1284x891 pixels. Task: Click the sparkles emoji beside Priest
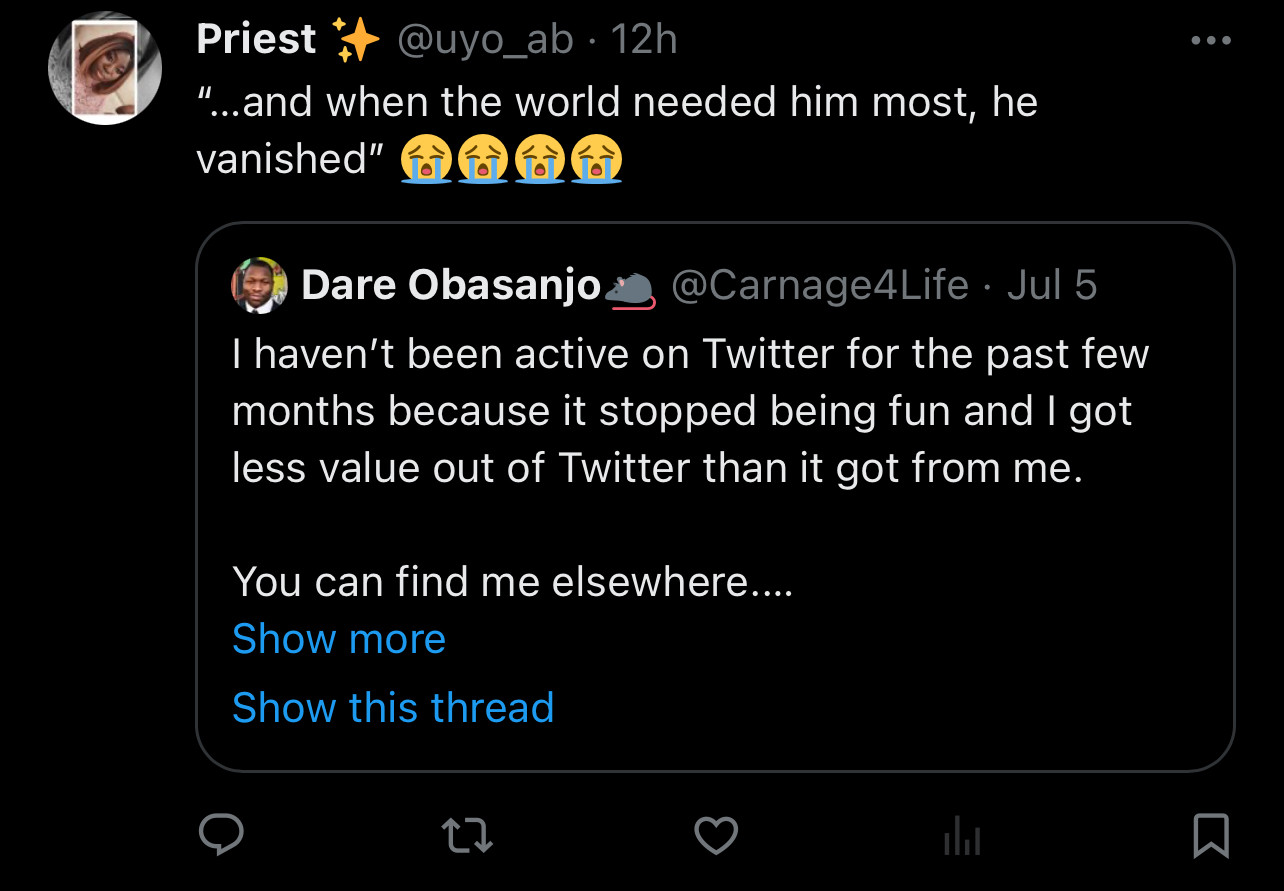click(358, 41)
